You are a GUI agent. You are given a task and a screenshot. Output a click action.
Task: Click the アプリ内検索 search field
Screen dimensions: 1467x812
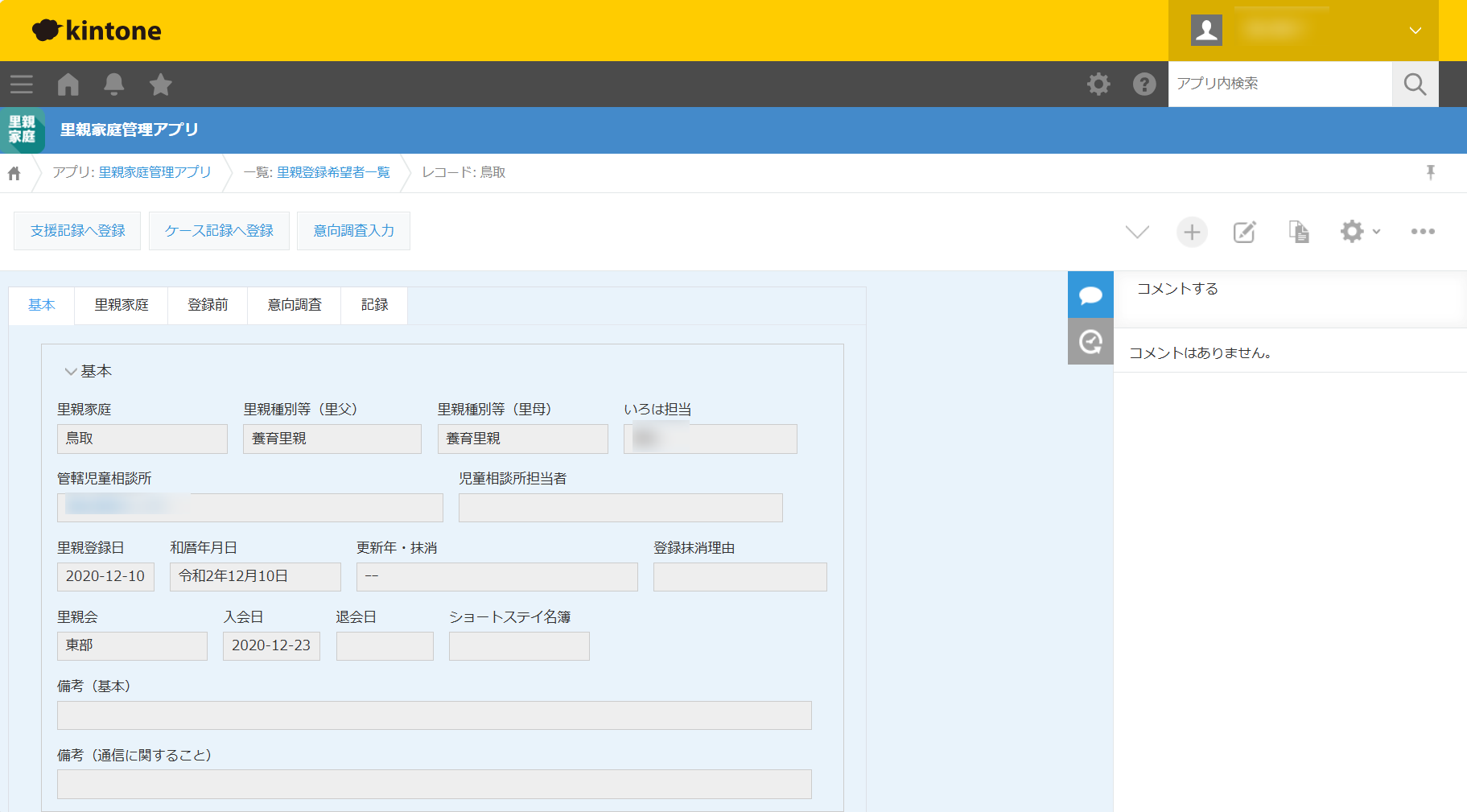[1280, 84]
